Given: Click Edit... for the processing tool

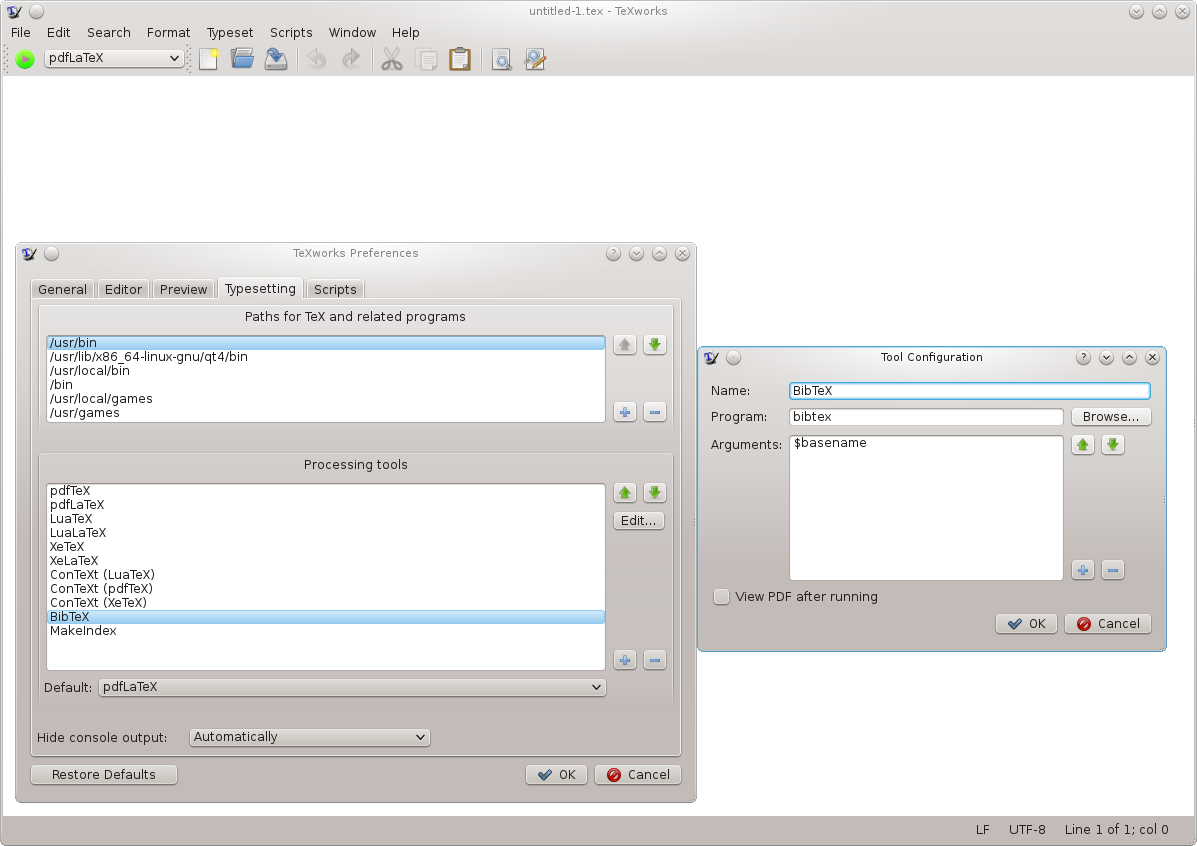Looking at the screenshot, I should 638,521.
